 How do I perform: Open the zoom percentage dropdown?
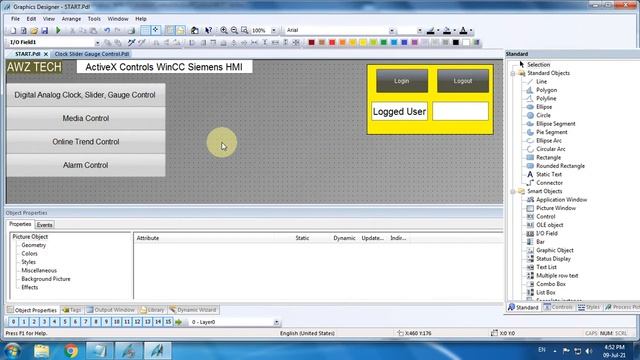(274, 31)
